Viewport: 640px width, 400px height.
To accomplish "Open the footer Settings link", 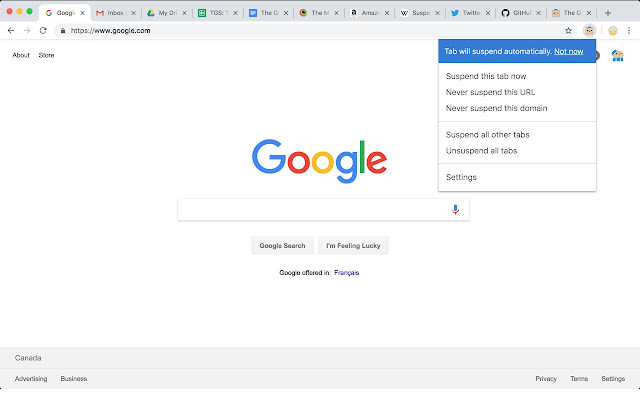I will tap(613, 379).
